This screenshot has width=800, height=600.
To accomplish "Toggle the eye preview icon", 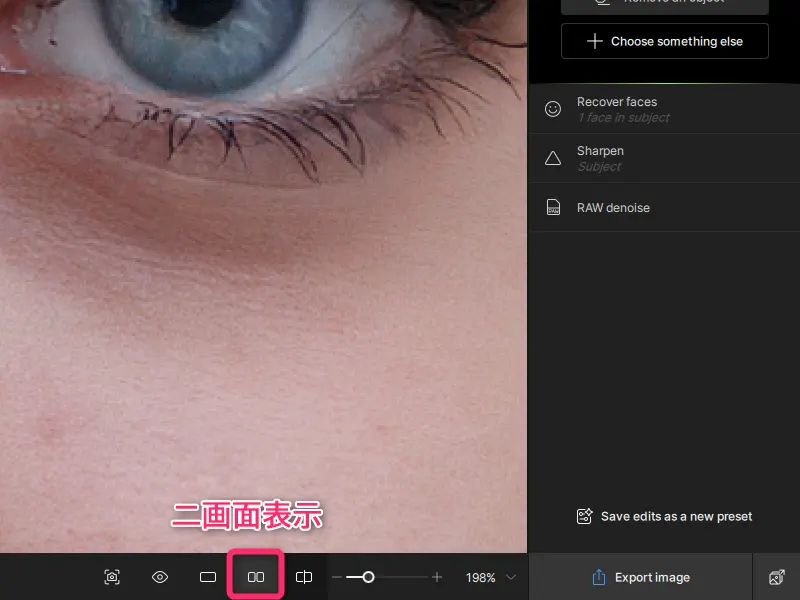I will (160, 577).
